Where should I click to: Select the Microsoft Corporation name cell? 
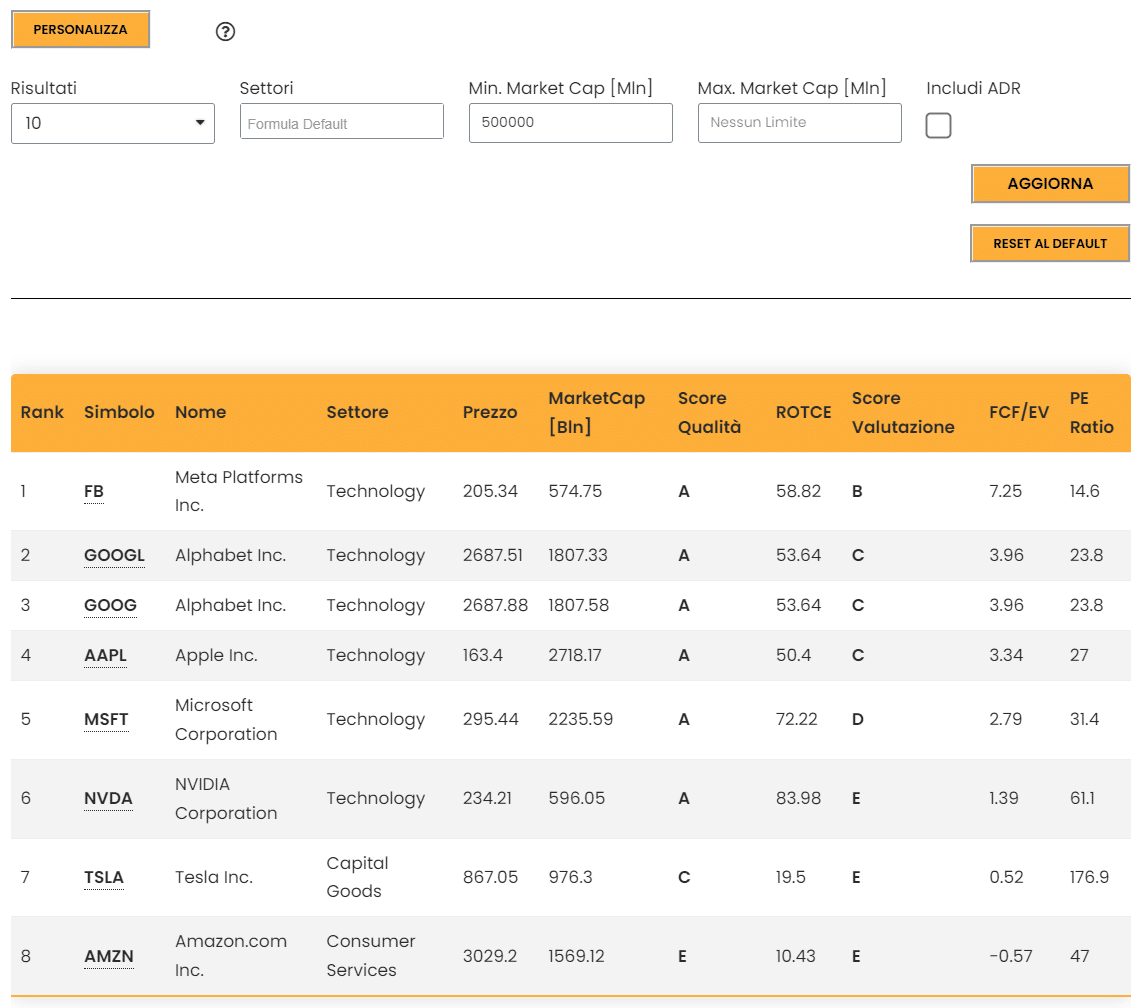point(226,719)
